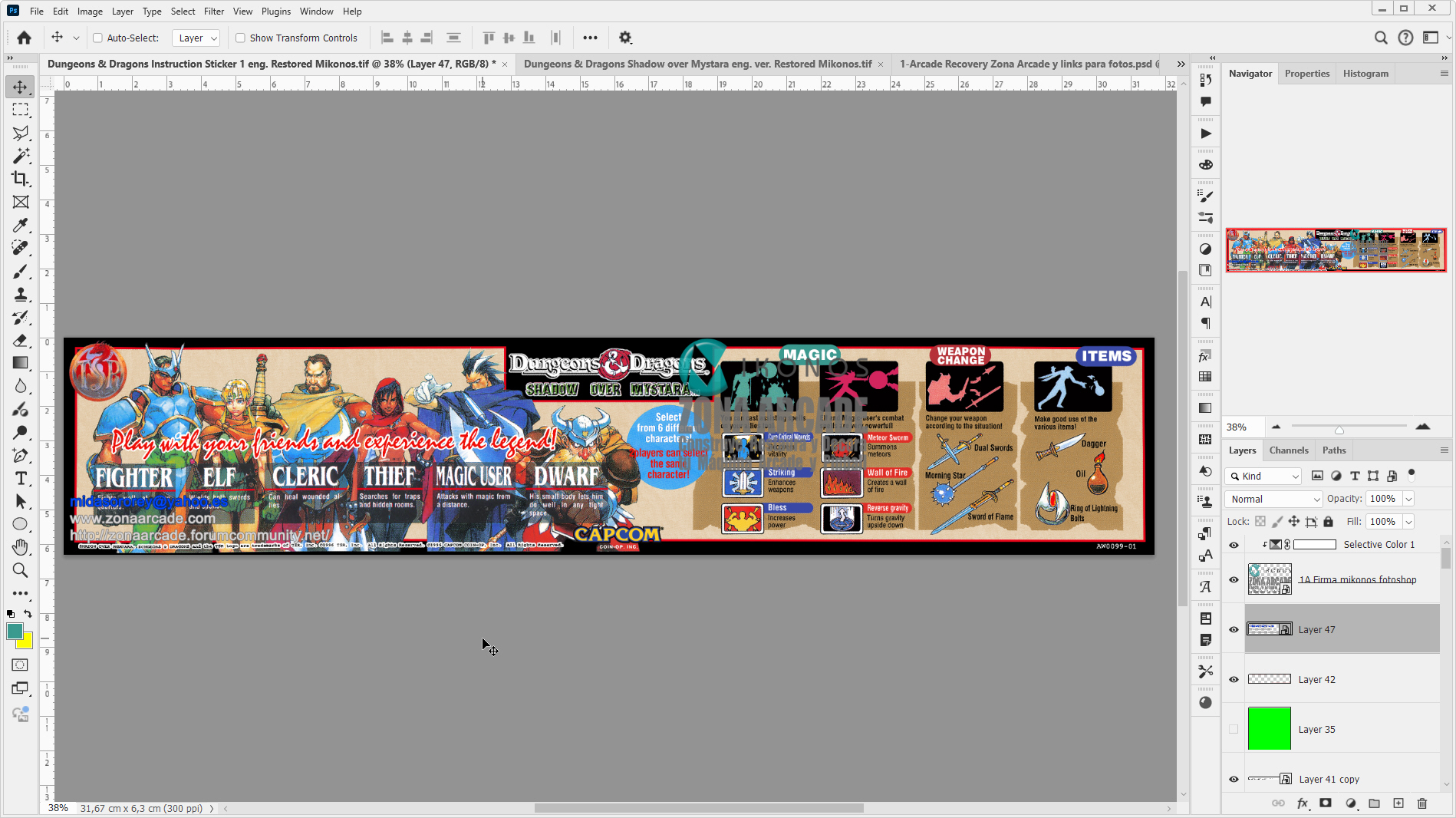The width and height of the screenshot is (1456, 818).
Task: Open the Normal blend mode dropdown
Action: 1274,499
